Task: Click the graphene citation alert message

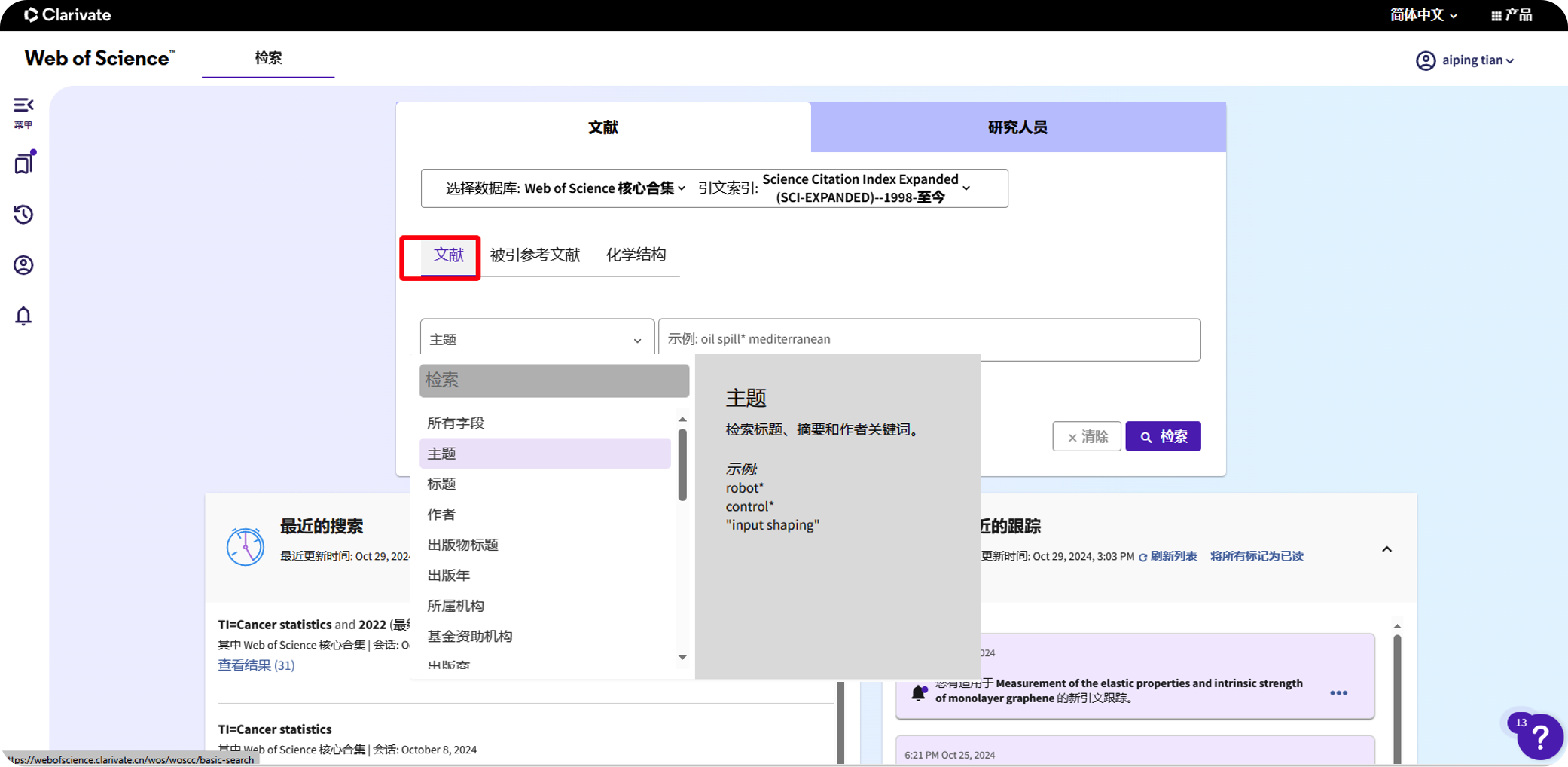Action: (1118, 690)
